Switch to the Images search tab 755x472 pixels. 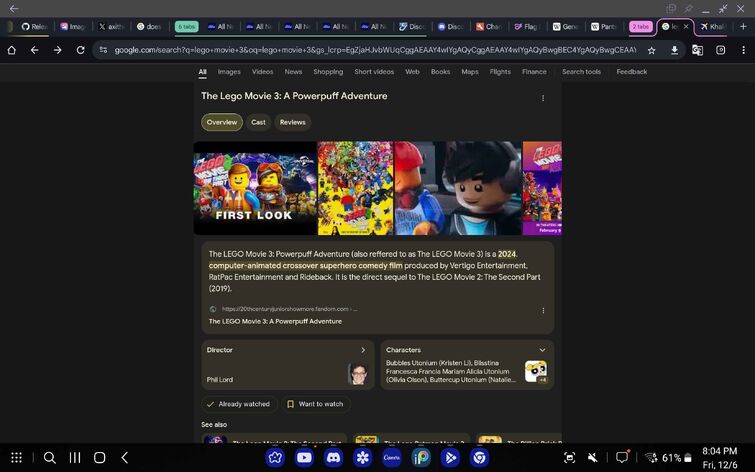229,72
